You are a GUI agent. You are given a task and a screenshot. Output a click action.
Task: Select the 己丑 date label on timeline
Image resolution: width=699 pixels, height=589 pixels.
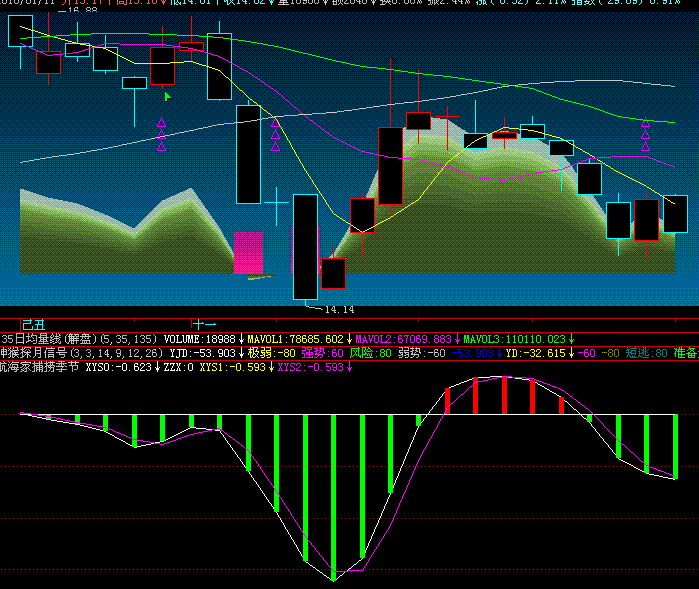33,324
